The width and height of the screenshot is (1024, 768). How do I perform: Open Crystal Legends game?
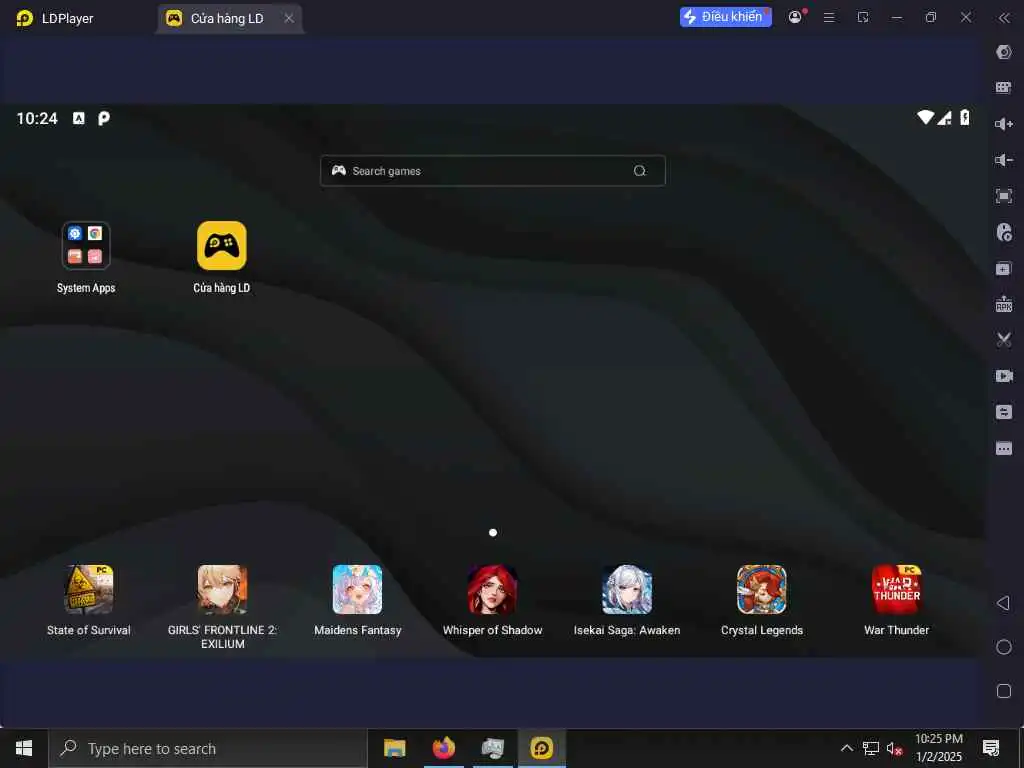[761, 590]
